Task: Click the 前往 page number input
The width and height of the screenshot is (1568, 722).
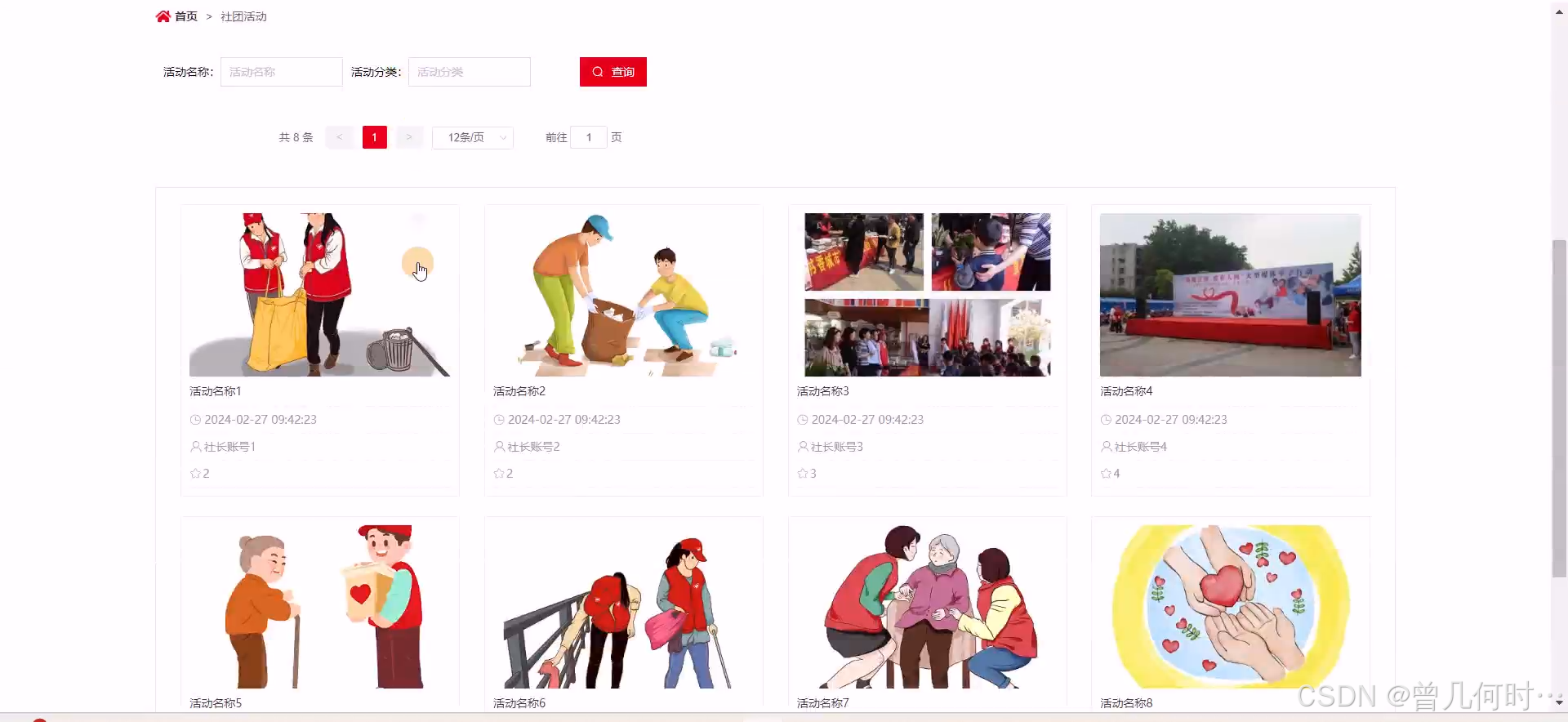Action: point(589,137)
